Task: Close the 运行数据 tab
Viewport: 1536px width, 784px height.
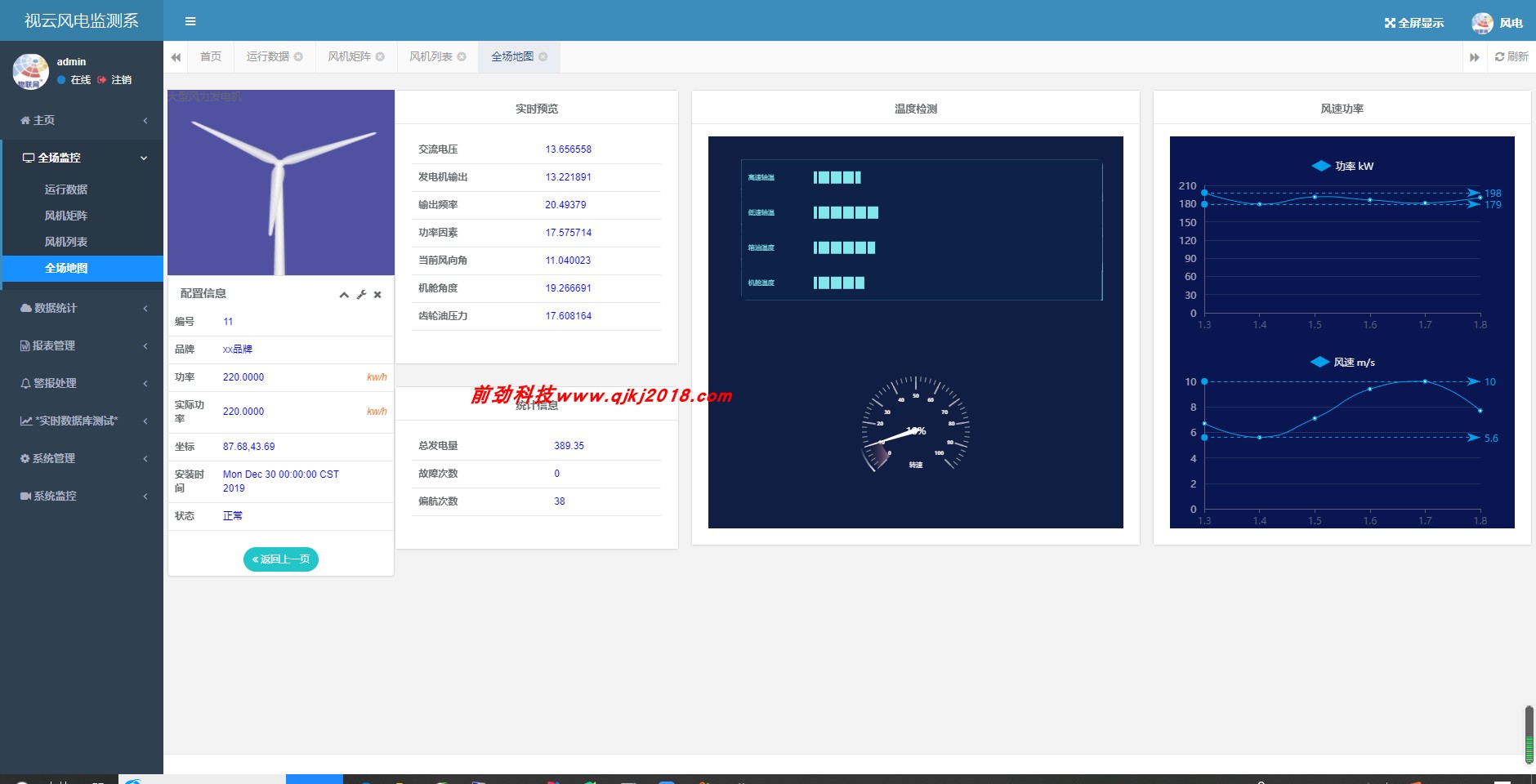Action: pyautogui.click(x=299, y=56)
